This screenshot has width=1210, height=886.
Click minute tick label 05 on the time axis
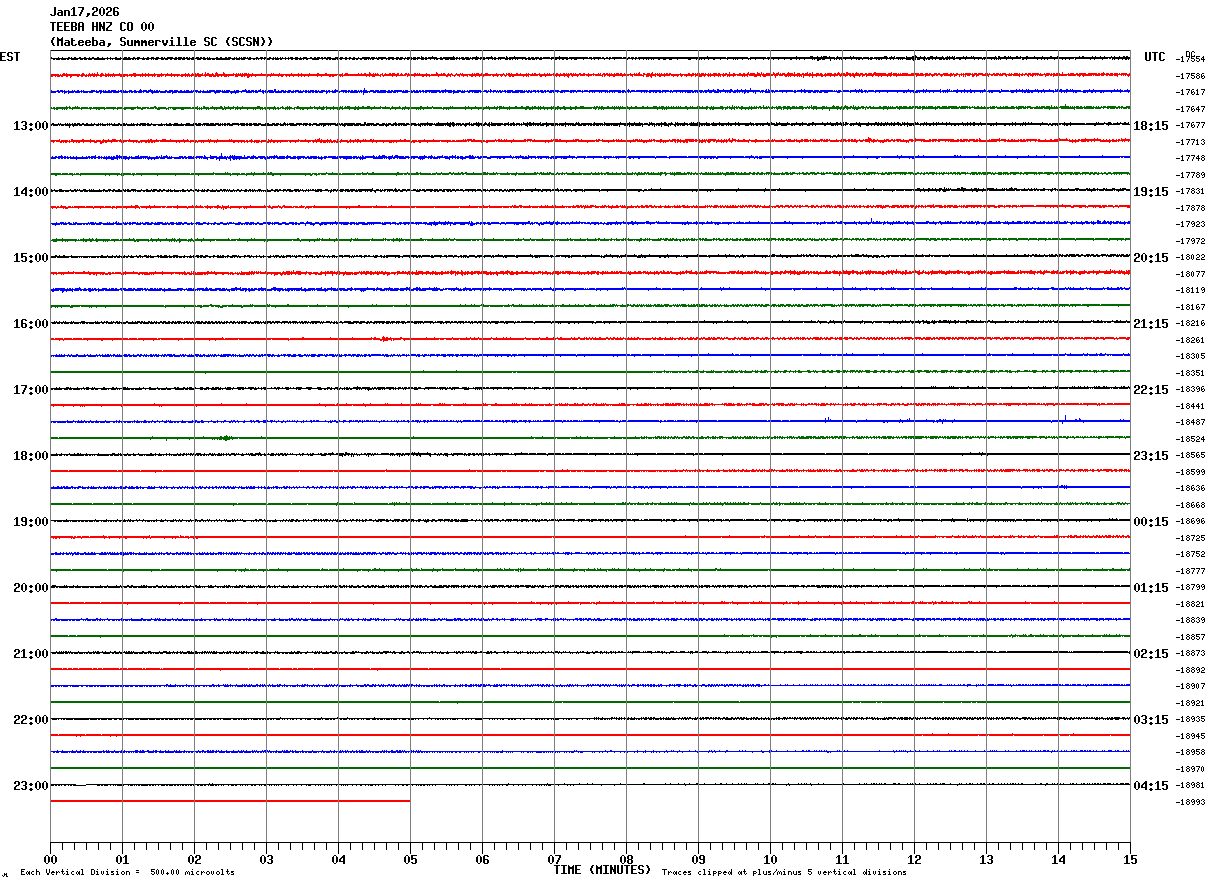click(x=410, y=860)
